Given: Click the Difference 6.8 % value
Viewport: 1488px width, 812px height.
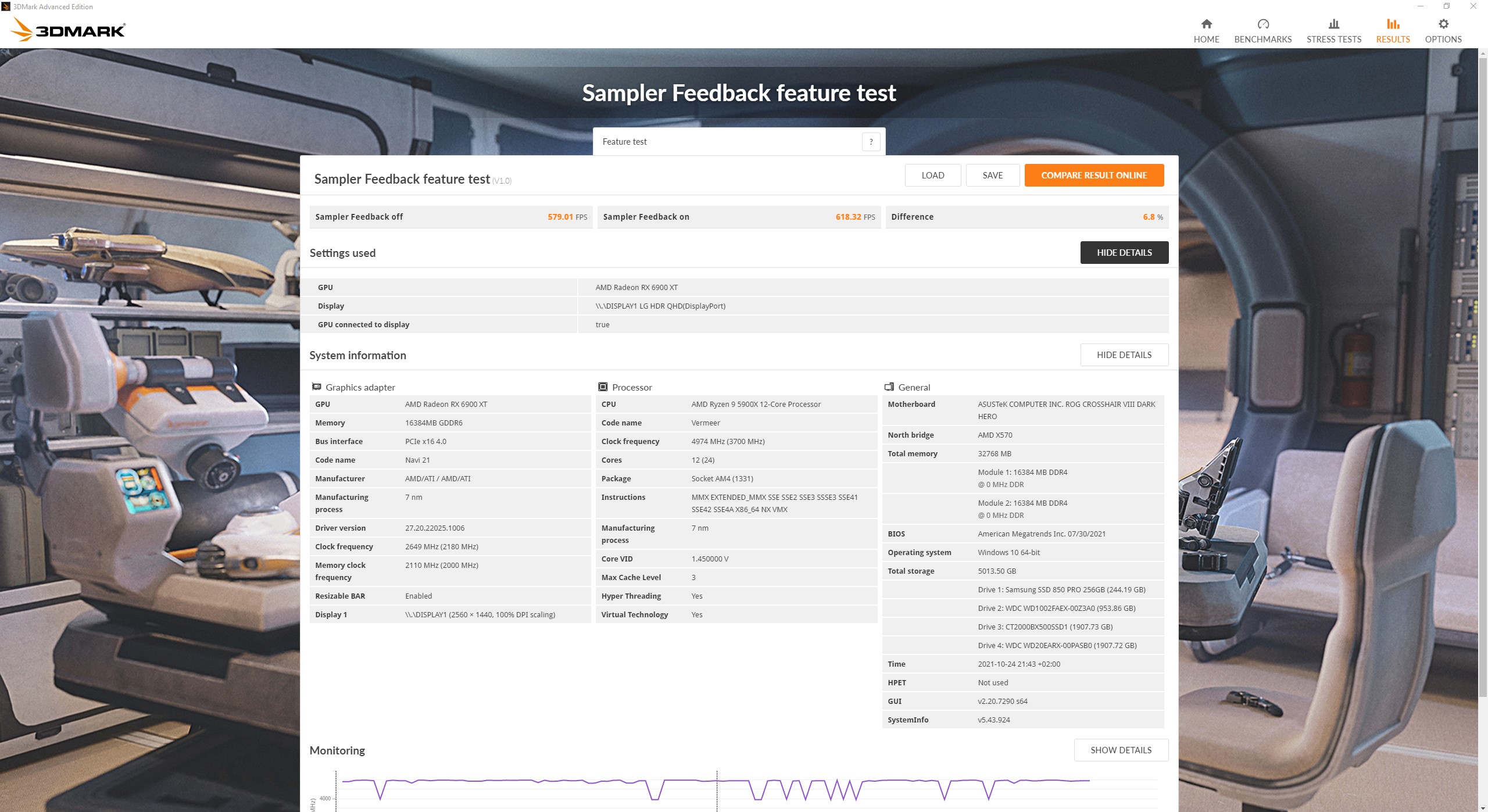Looking at the screenshot, I should [1153, 217].
